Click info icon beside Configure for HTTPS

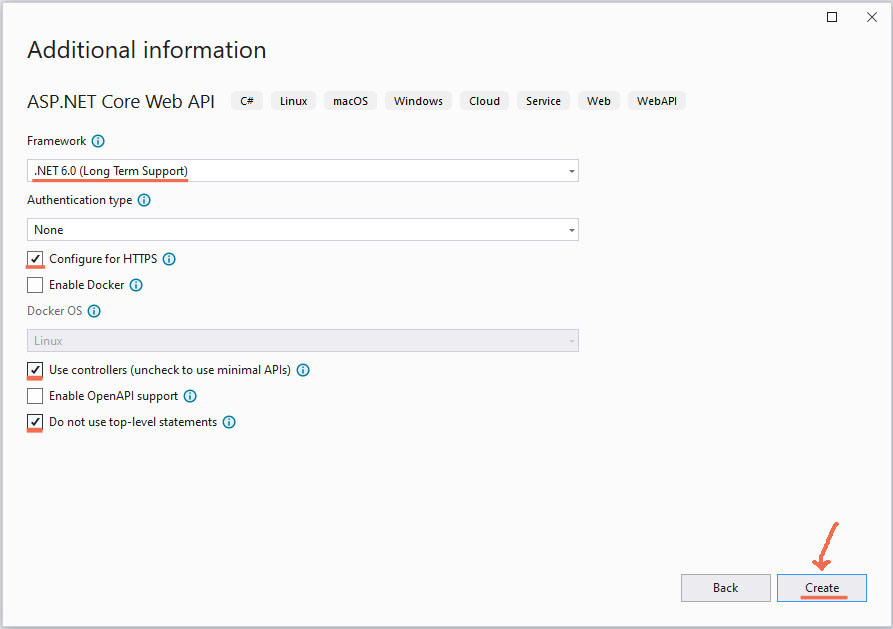[x=169, y=259]
